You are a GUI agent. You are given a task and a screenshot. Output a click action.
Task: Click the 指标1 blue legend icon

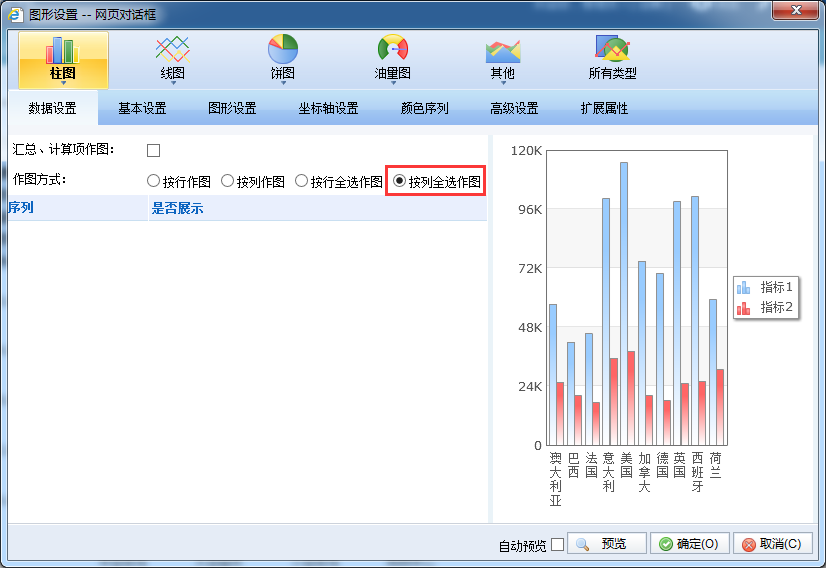[x=743, y=287]
